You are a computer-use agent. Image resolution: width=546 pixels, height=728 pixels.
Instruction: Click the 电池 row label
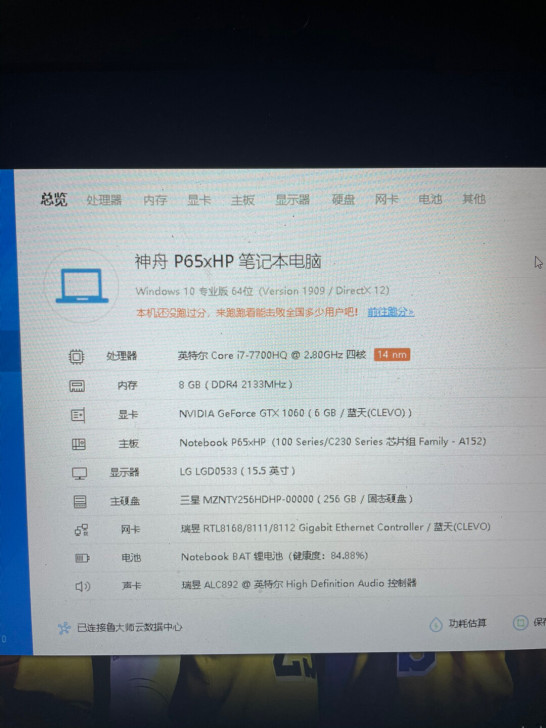[131, 558]
